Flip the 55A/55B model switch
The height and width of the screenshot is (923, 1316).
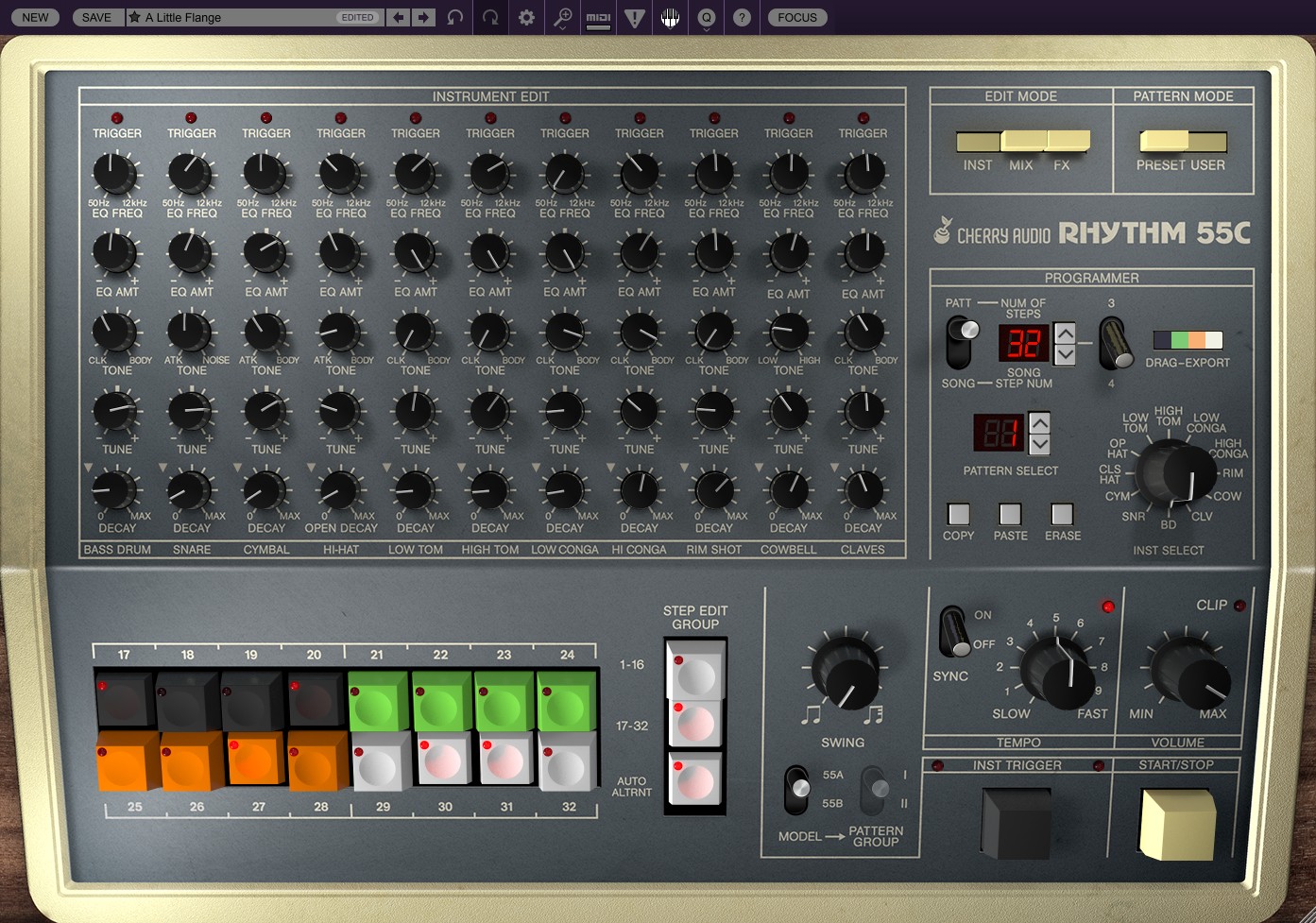click(797, 790)
